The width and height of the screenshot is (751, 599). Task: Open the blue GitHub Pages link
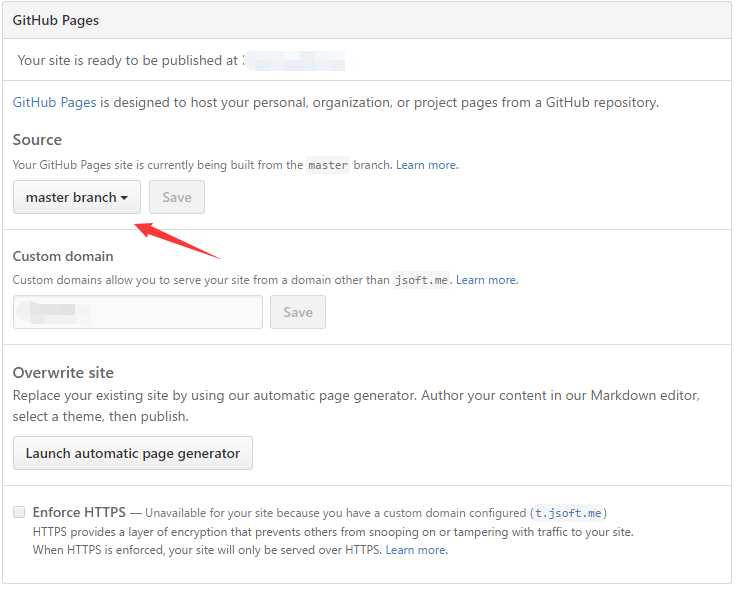[54, 102]
